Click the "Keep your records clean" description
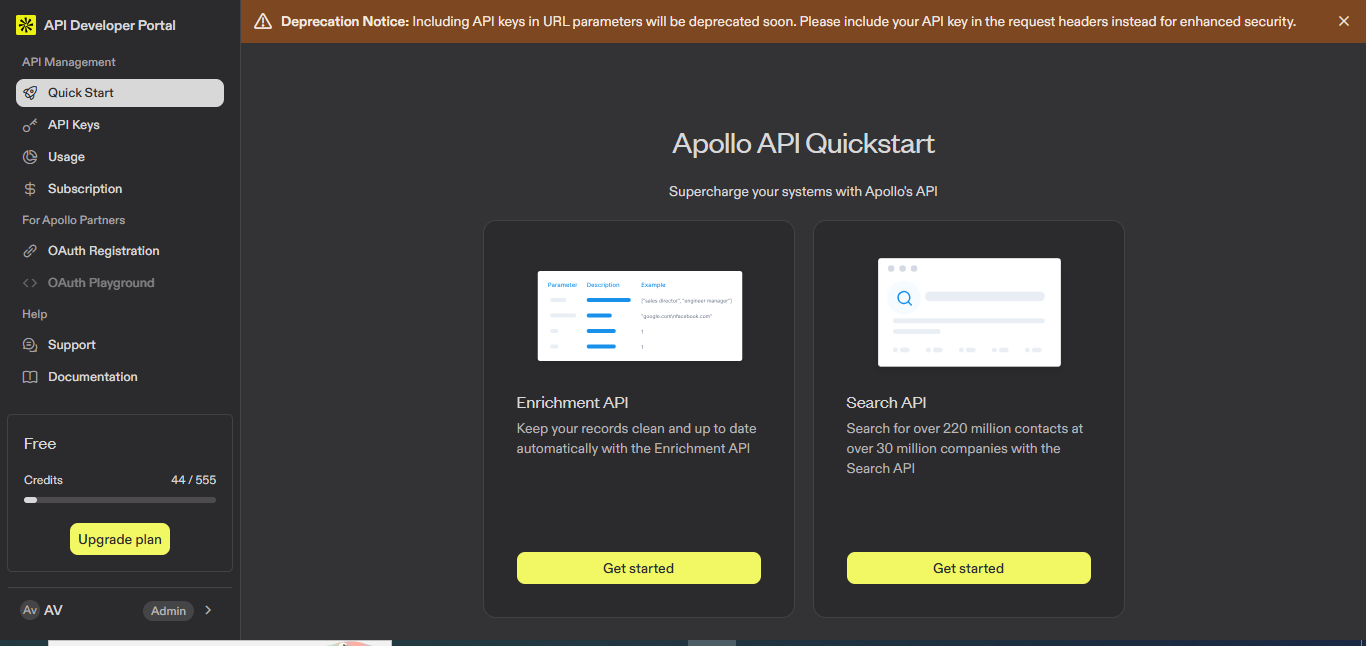Viewport: 1366px width, 646px height. pyautogui.click(x=637, y=439)
